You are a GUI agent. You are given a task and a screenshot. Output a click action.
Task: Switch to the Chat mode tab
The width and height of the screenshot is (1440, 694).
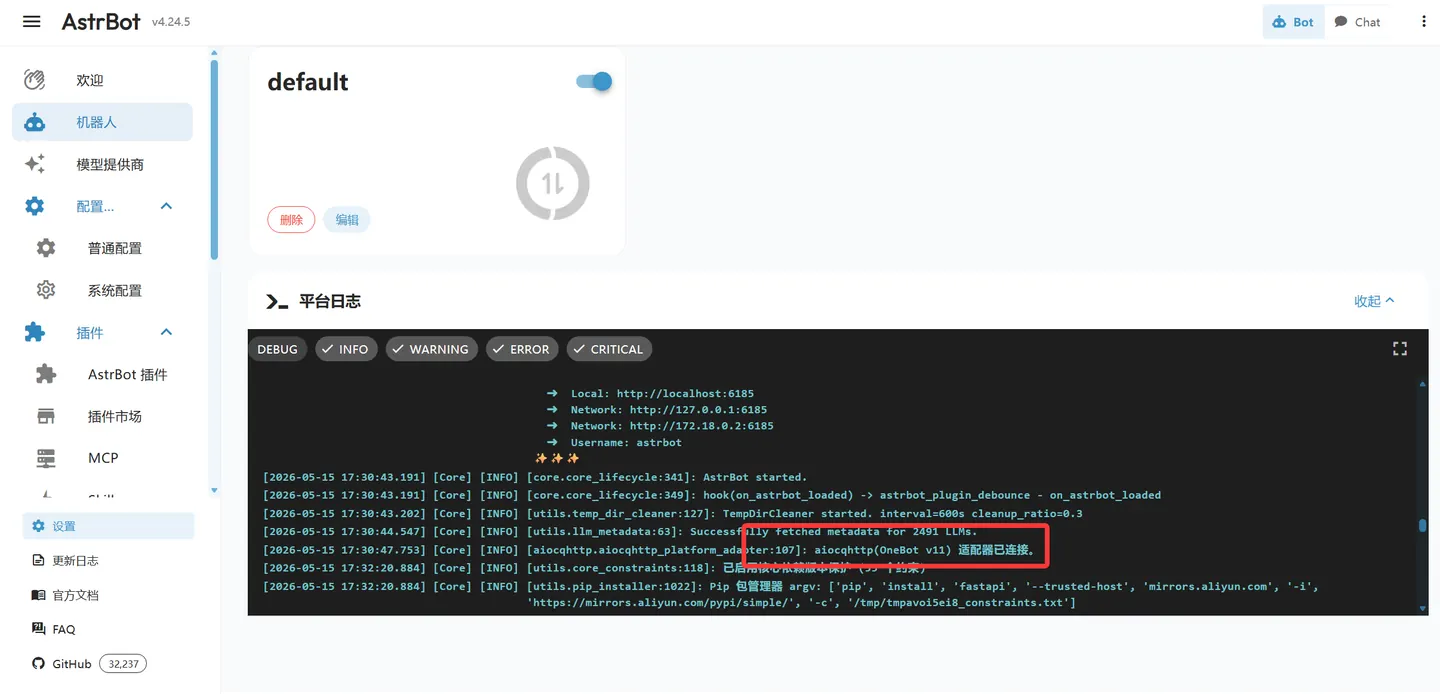point(1357,22)
